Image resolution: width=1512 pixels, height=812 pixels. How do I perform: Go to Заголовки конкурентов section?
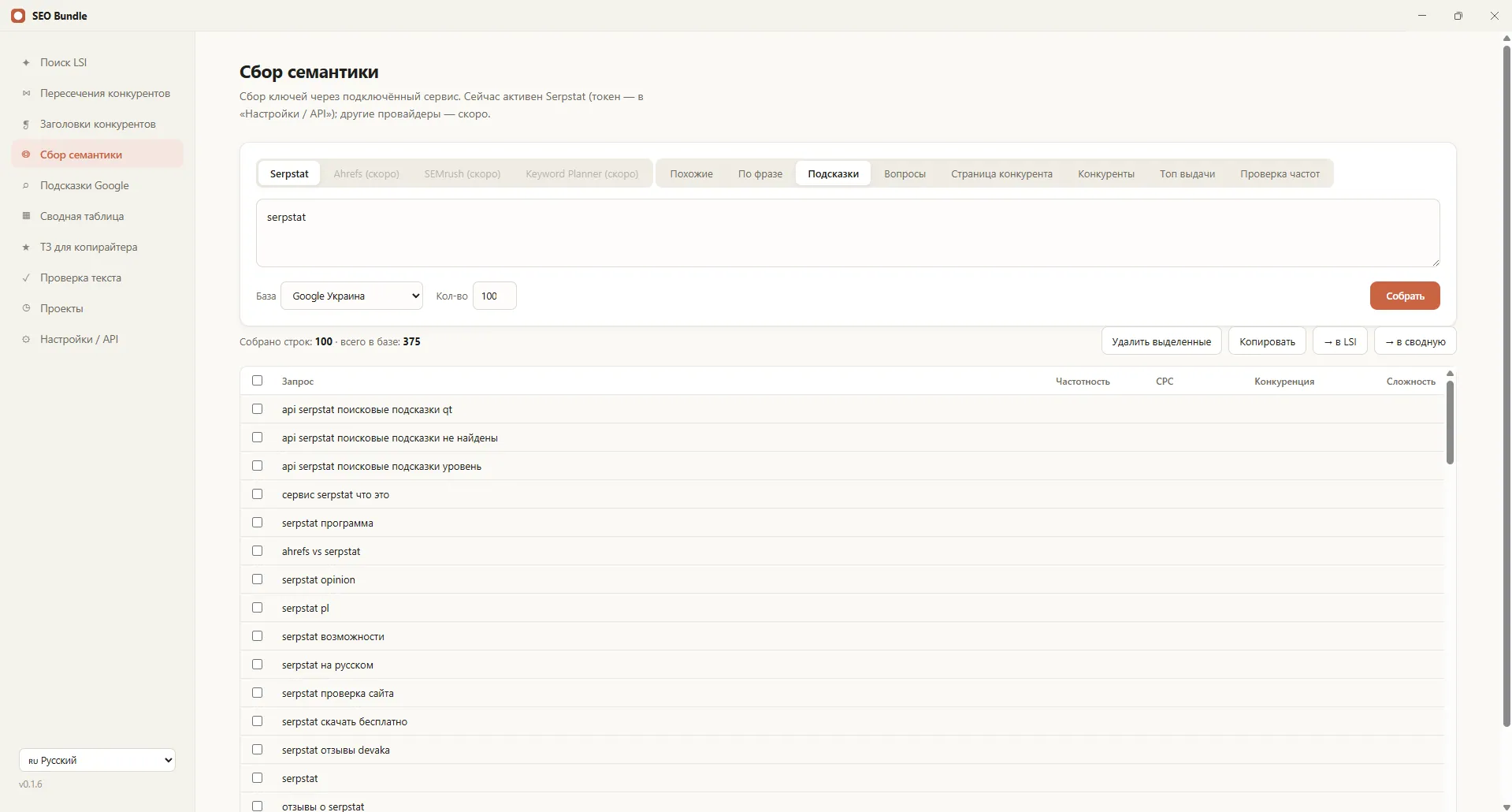click(98, 124)
